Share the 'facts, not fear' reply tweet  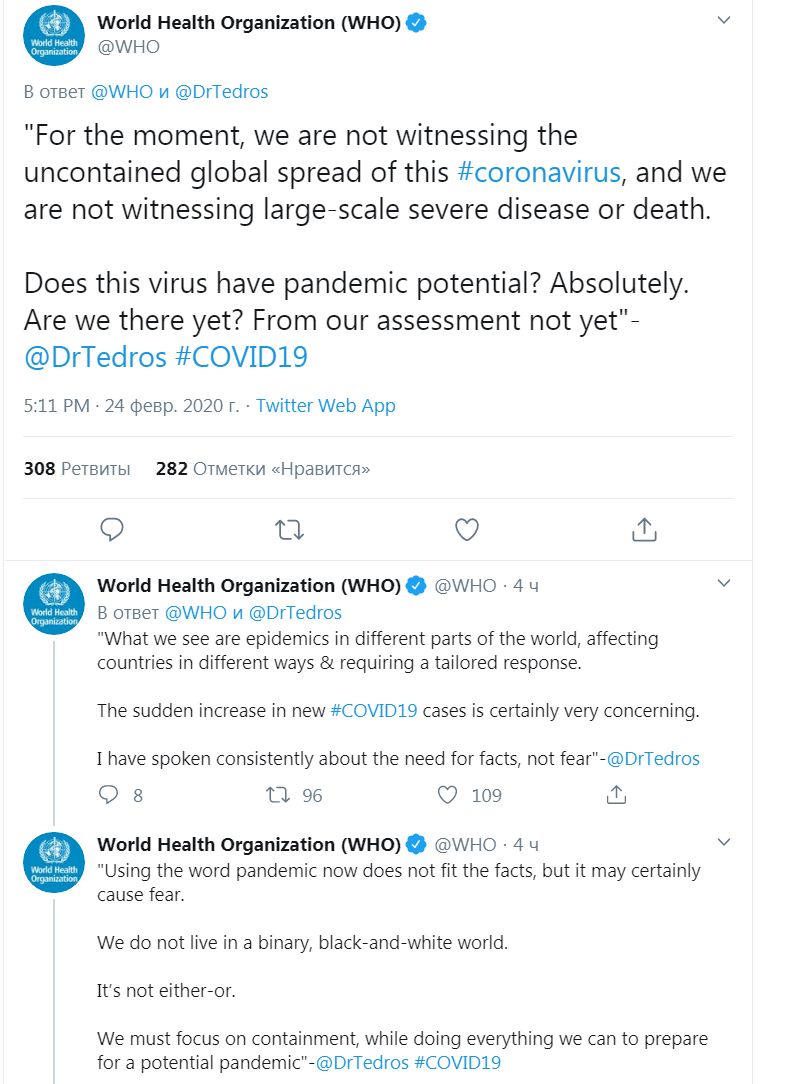coord(617,795)
